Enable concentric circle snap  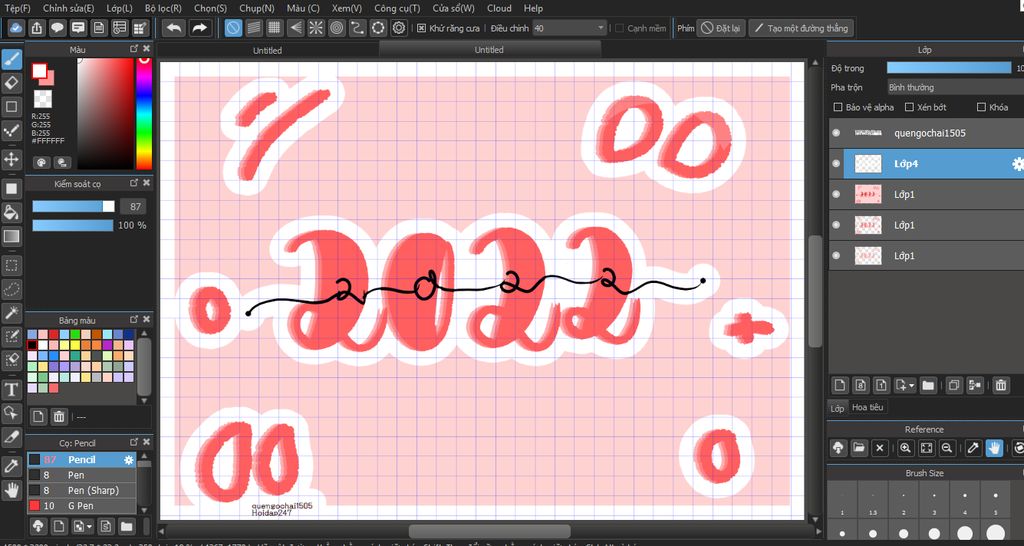point(337,28)
